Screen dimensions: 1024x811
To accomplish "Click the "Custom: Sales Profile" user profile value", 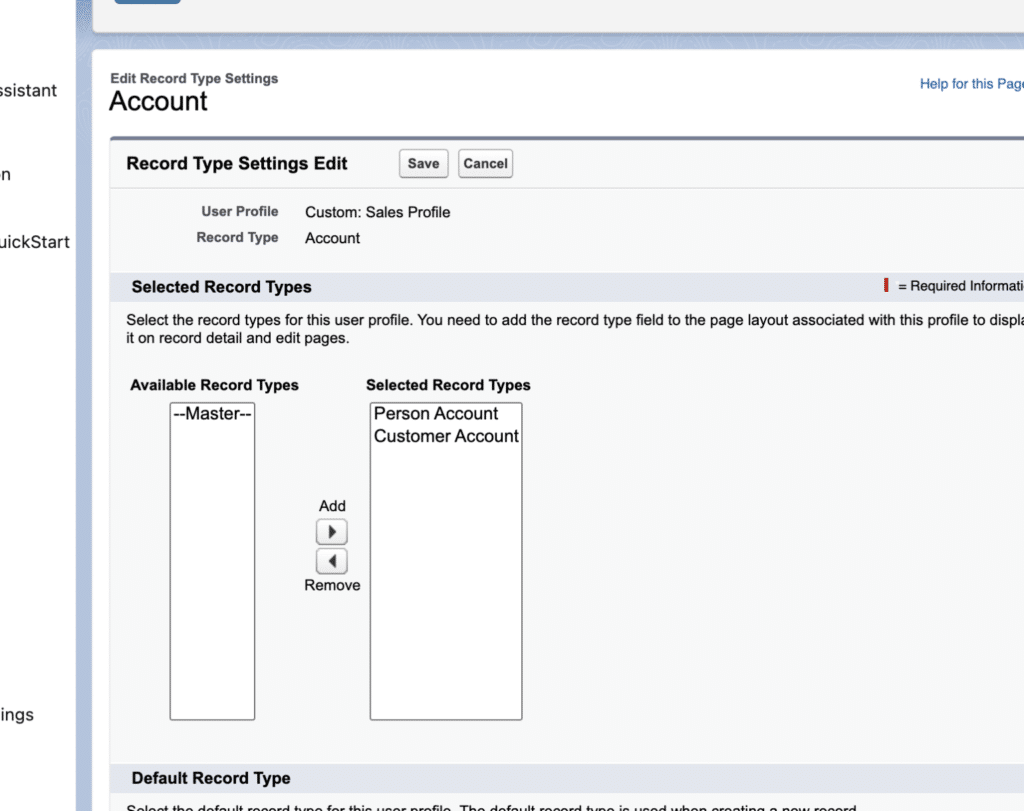I will [377, 212].
